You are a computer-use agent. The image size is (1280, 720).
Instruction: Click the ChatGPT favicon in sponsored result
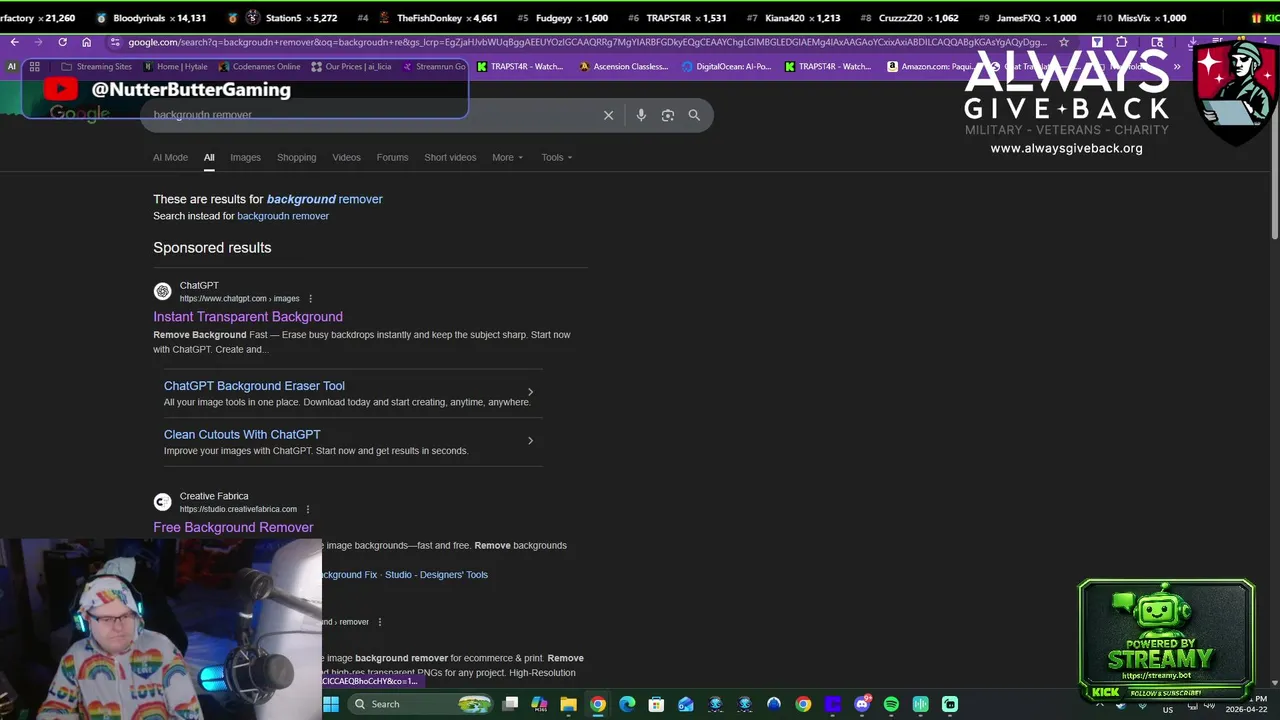click(x=162, y=291)
